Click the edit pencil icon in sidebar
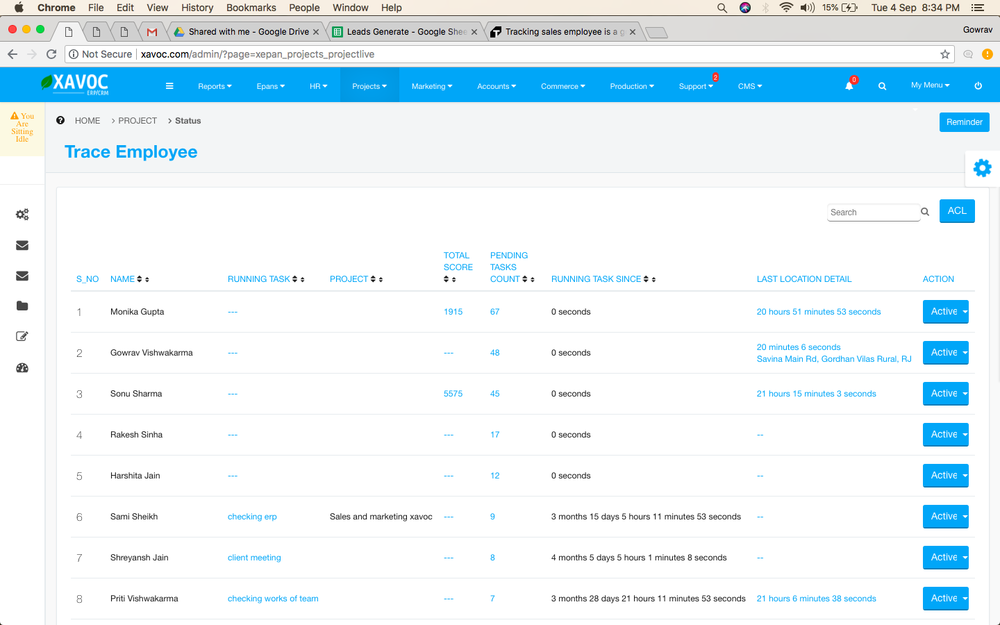Screen dimensions: 1000x625 click(22, 337)
